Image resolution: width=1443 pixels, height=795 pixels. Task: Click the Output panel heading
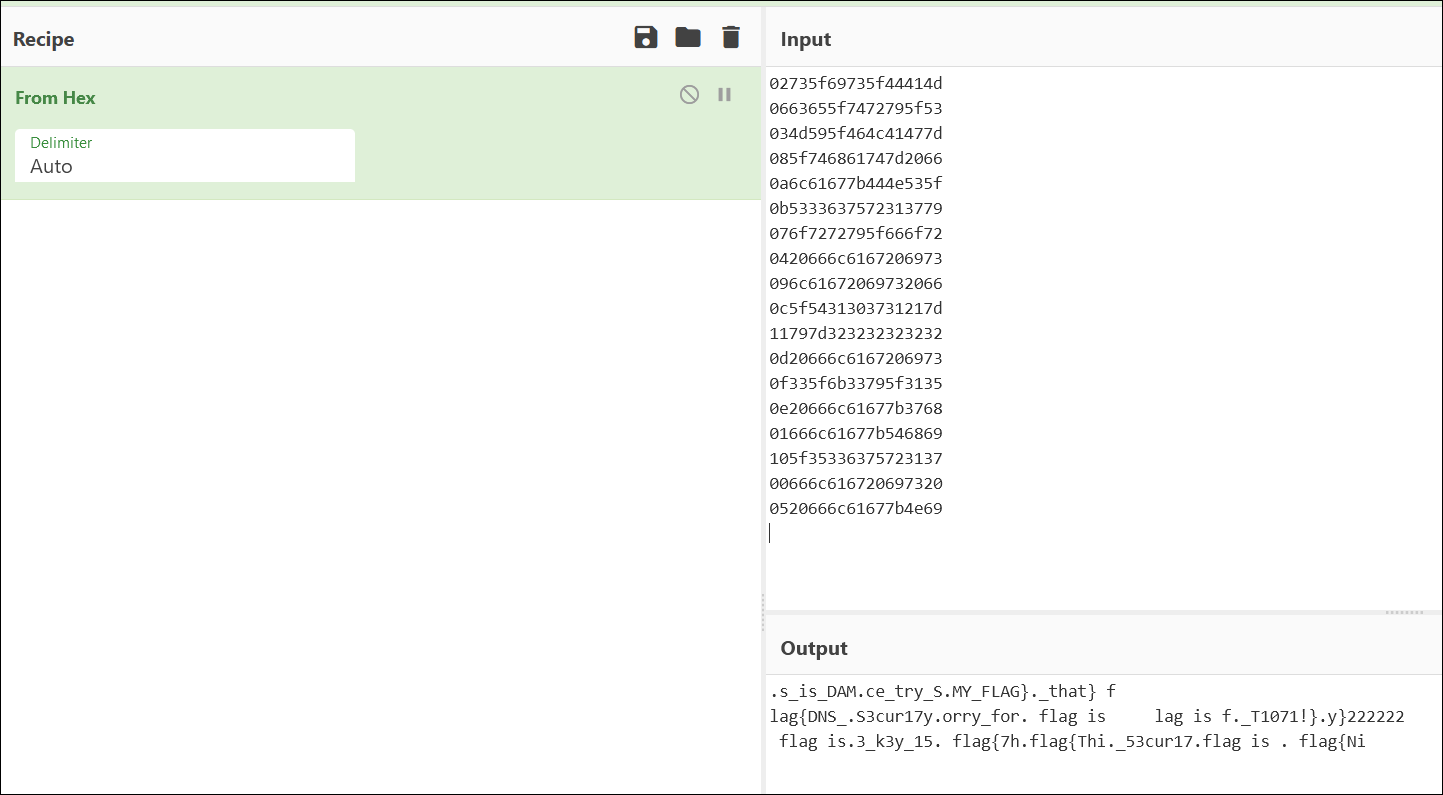tap(814, 648)
